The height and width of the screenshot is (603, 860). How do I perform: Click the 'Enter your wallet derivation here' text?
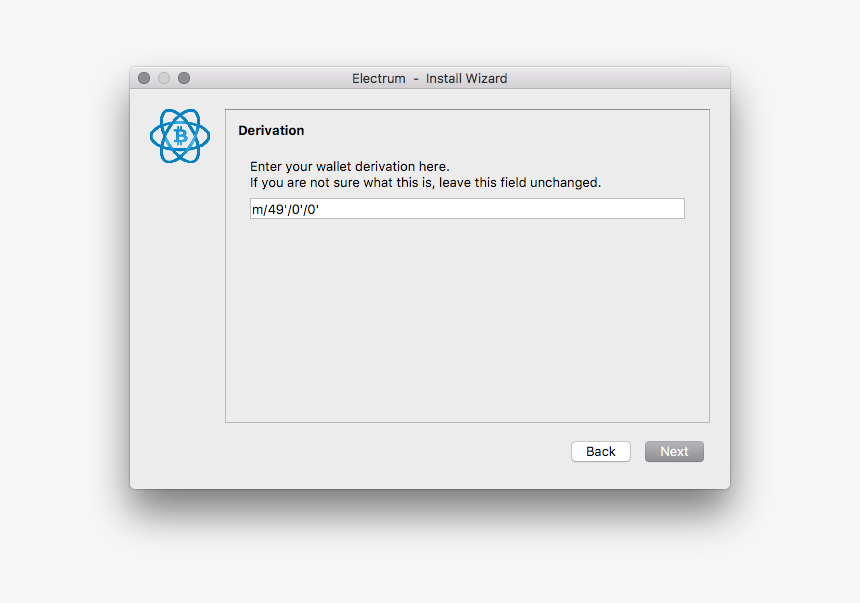point(349,166)
